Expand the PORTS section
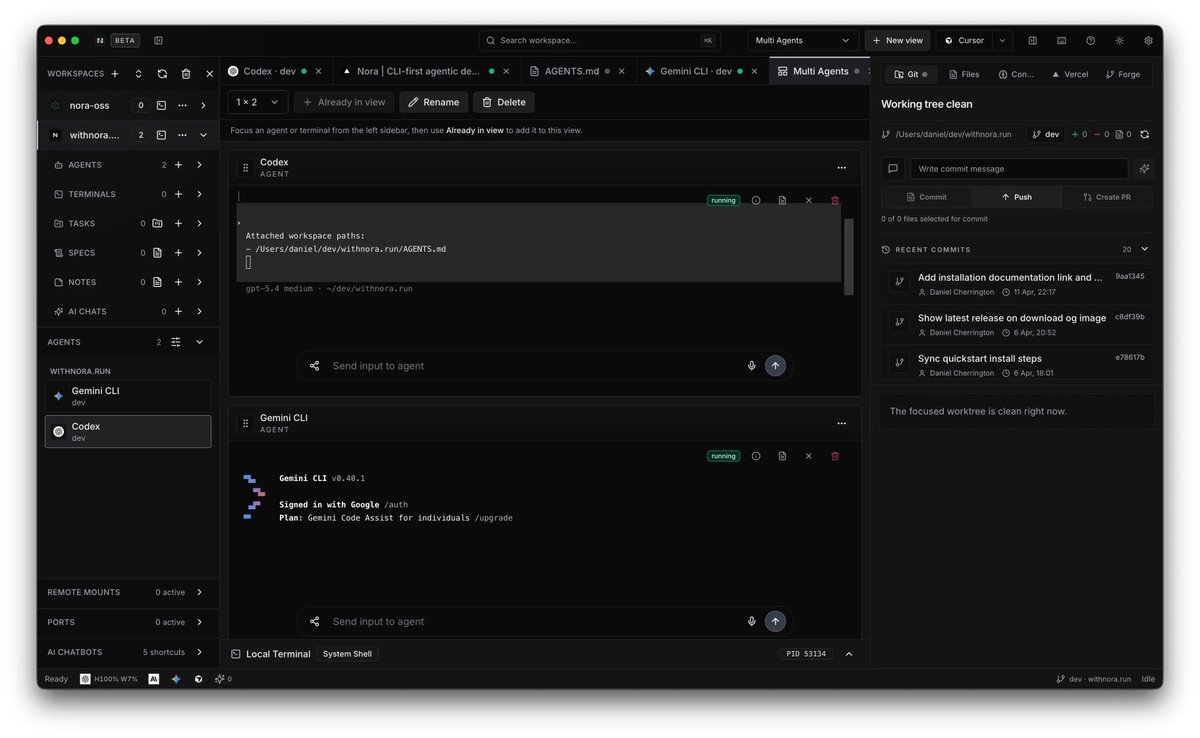1200x738 pixels. tap(199, 622)
